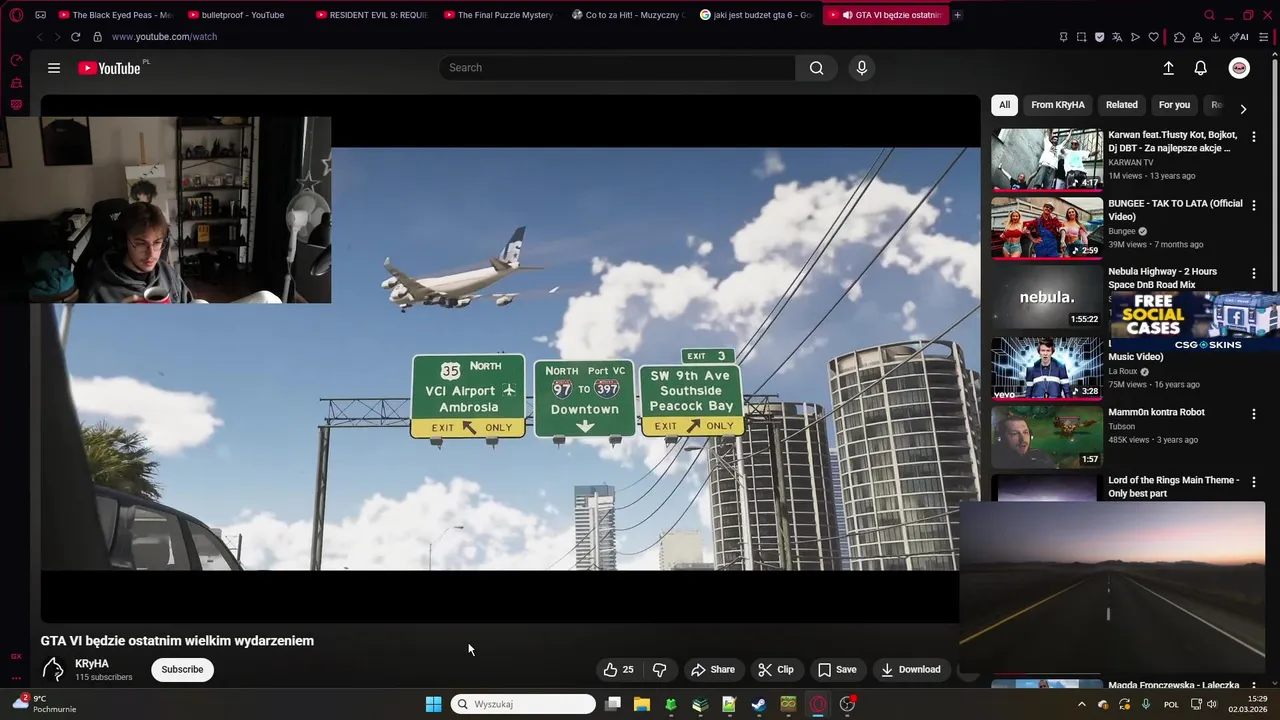Open File Explorer from the taskbar
1280x720 pixels.
pyautogui.click(x=642, y=704)
